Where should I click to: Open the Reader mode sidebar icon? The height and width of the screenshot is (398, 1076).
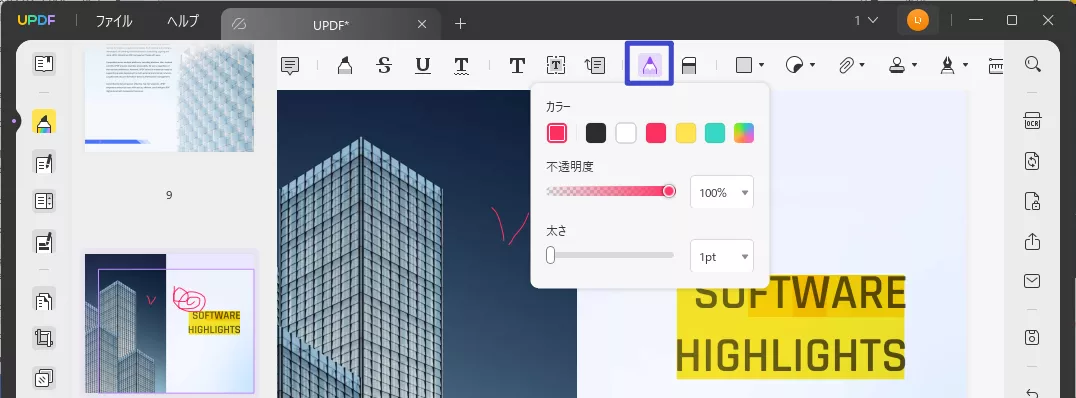pyautogui.click(x=44, y=64)
